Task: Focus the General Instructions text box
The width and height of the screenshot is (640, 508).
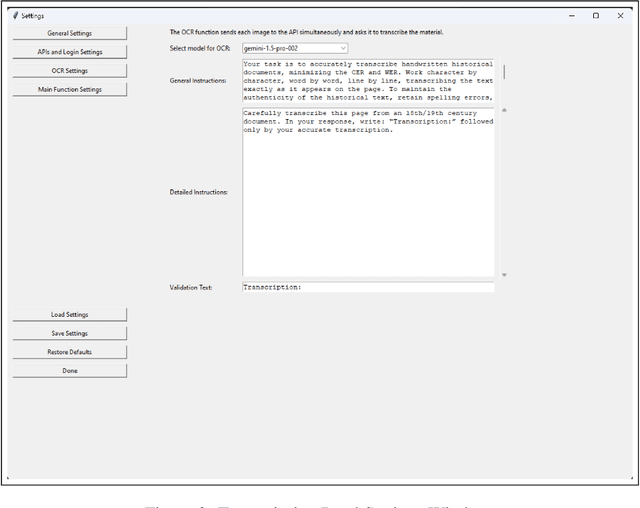Action: (368, 81)
